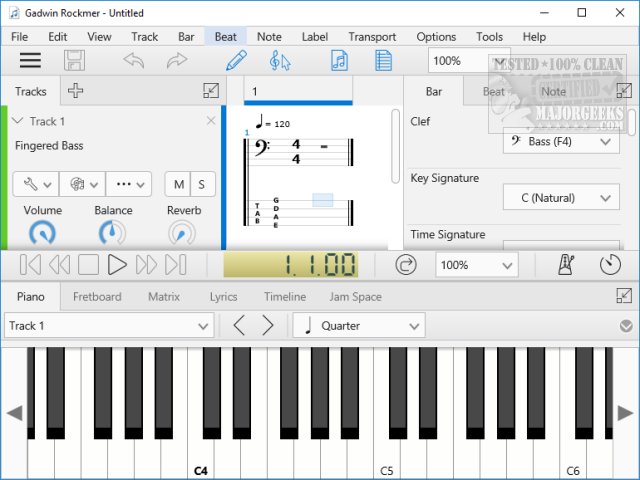Detach the Bar properties panel
Image resolution: width=640 pixels, height=480 pixels.
[x=624, y=91]
